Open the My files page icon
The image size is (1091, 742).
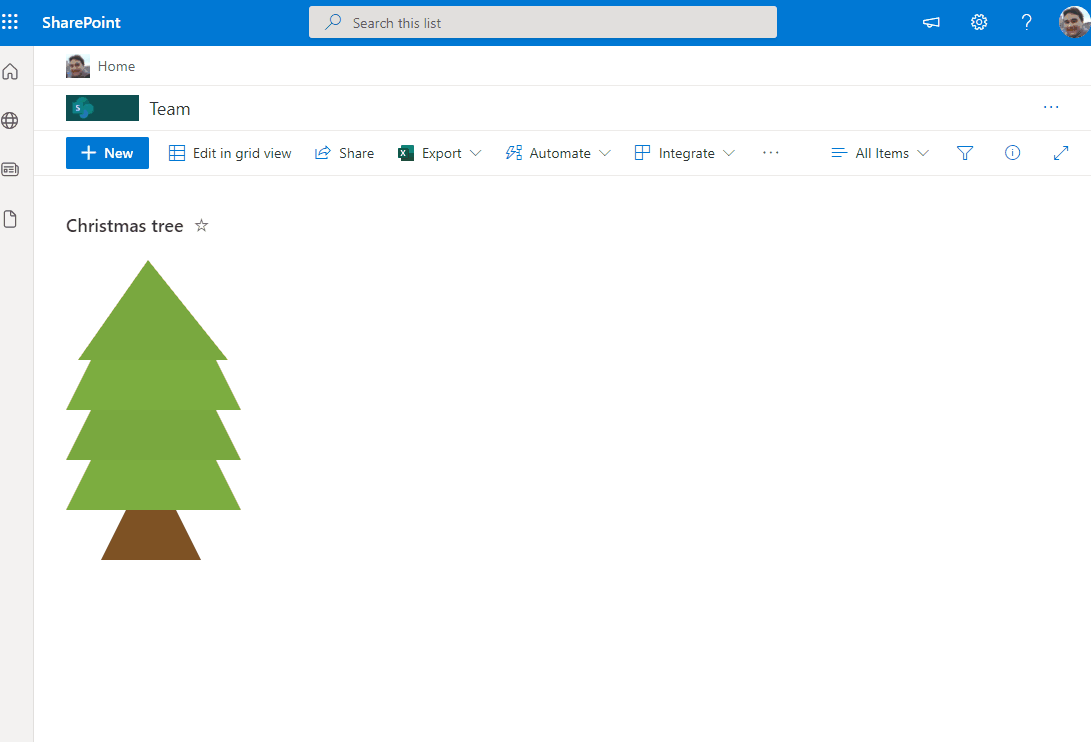tap(10, 219)
